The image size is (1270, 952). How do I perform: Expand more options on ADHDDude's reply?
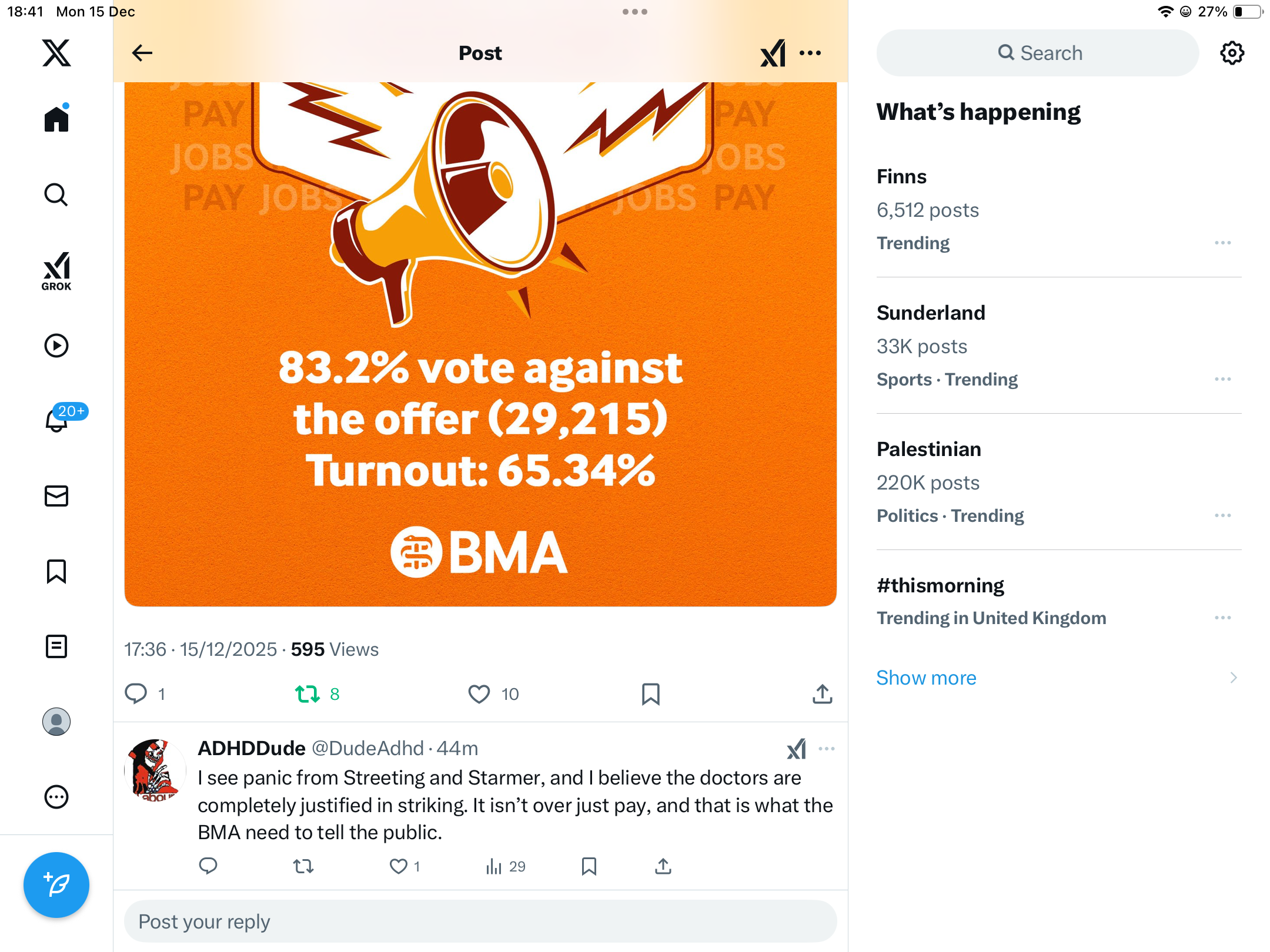[827, 749]
